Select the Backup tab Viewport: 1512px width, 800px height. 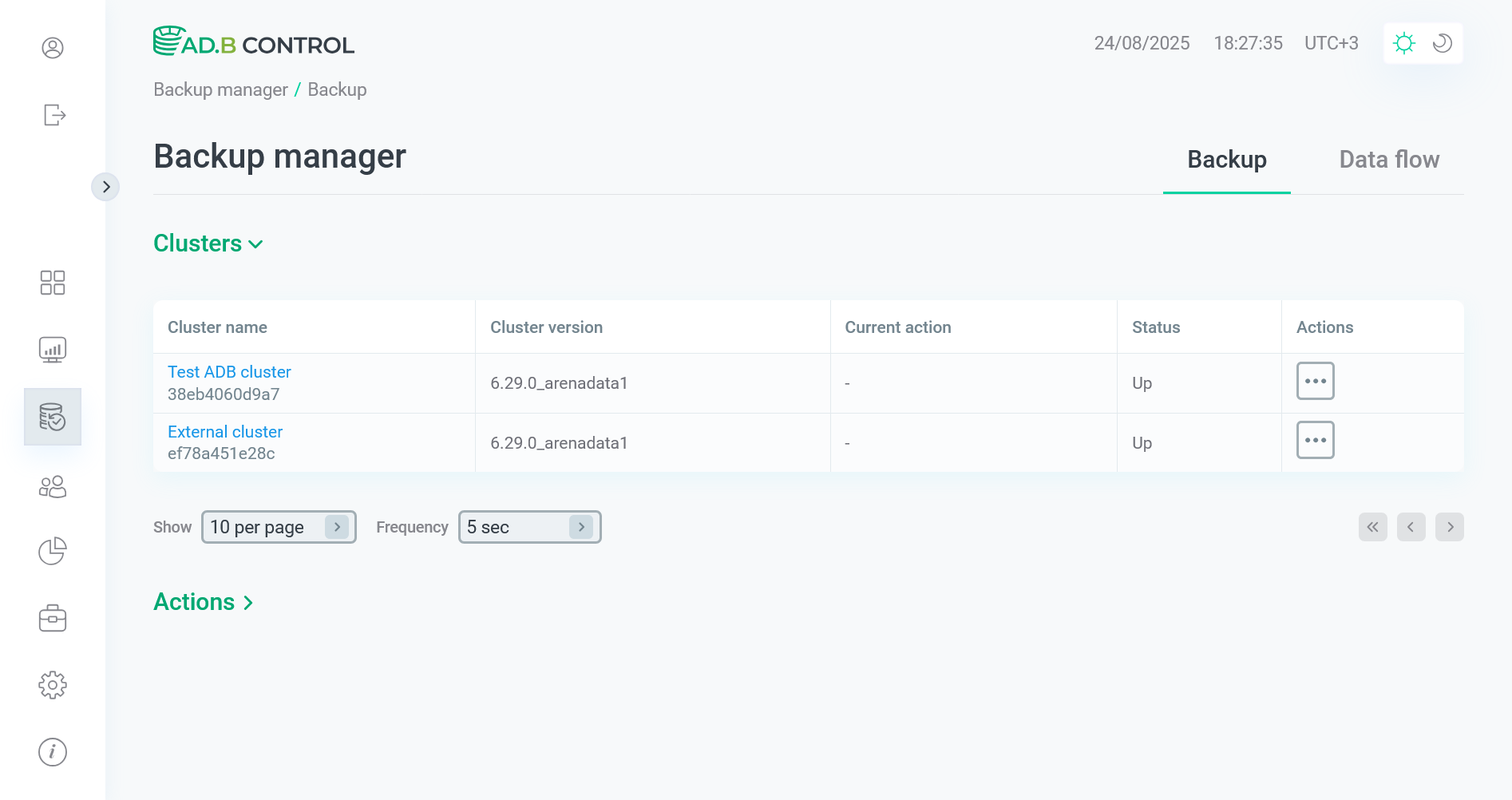coord(1226,160)
